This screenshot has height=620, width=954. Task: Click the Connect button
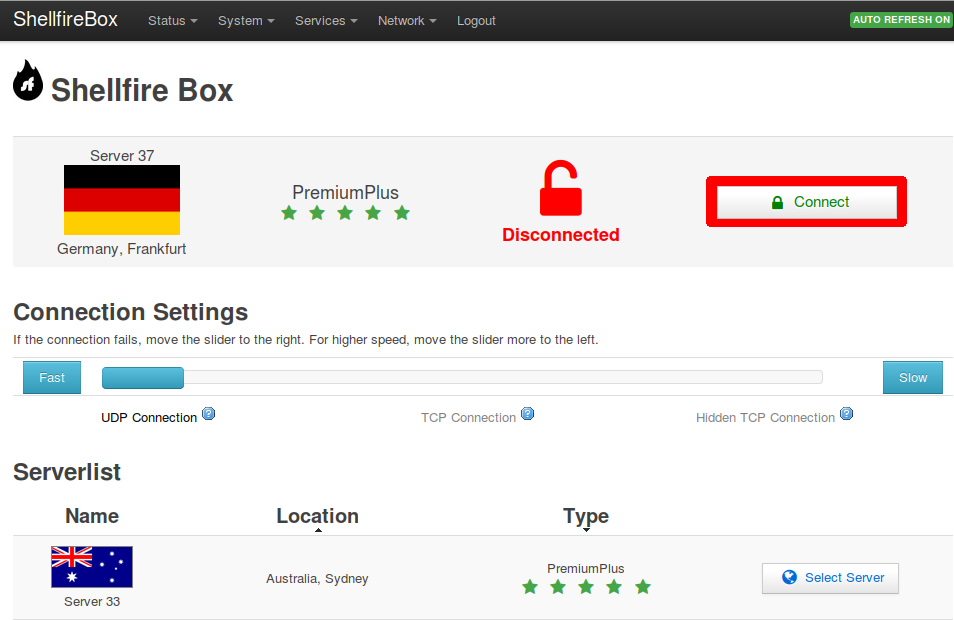coord(806,202)
